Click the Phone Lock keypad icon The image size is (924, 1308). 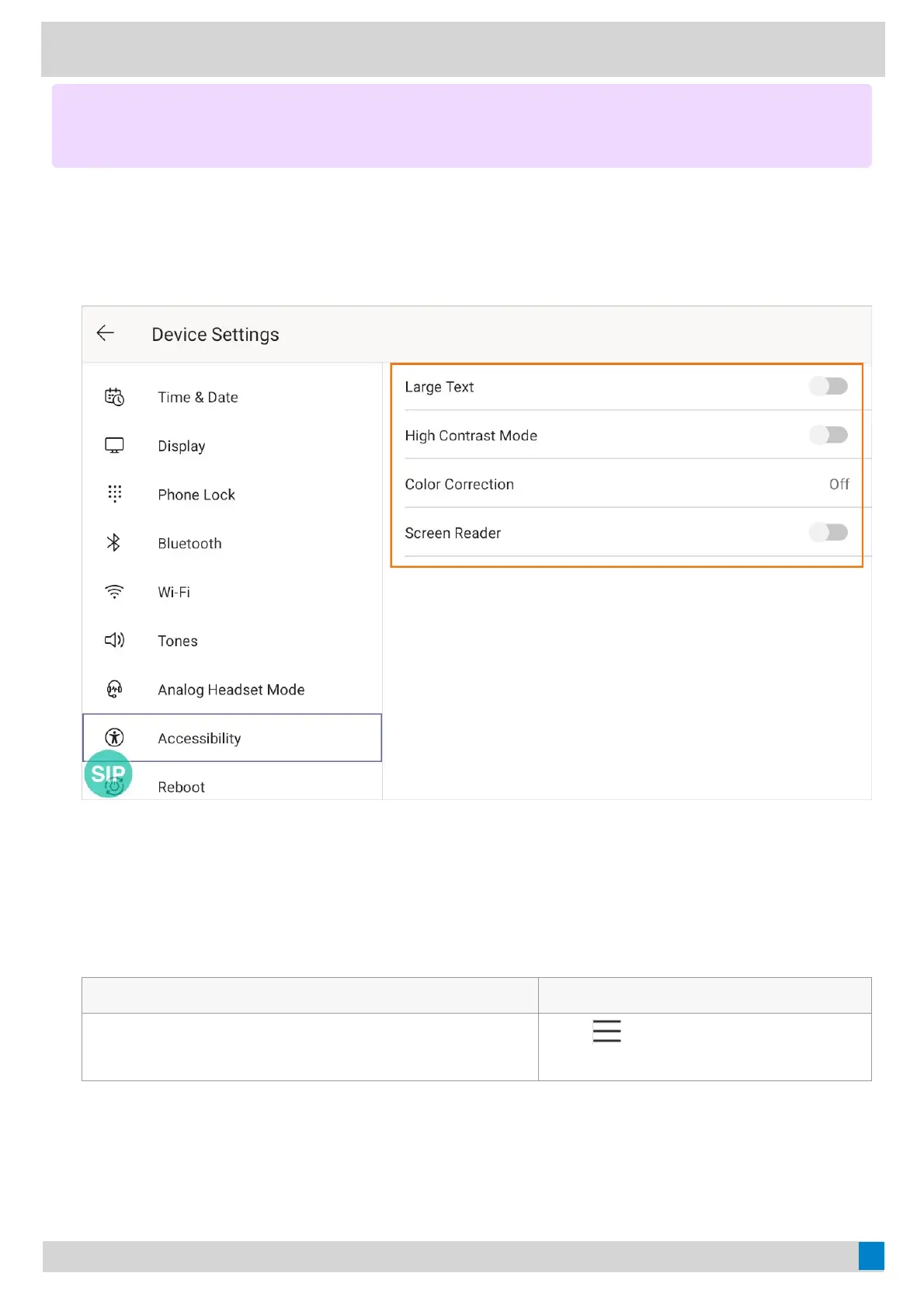point(114,494)
